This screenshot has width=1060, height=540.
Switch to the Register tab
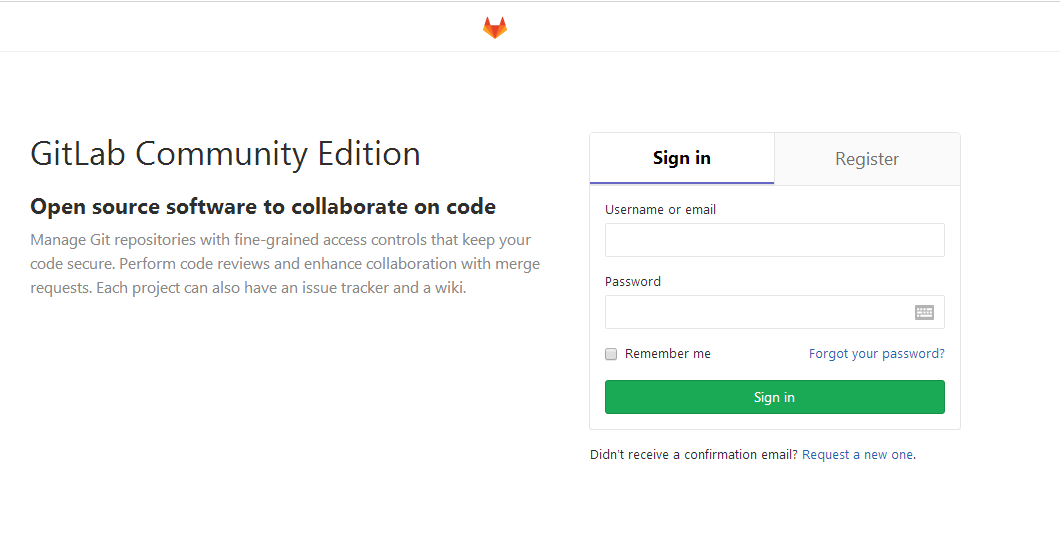tap(867, 159)
